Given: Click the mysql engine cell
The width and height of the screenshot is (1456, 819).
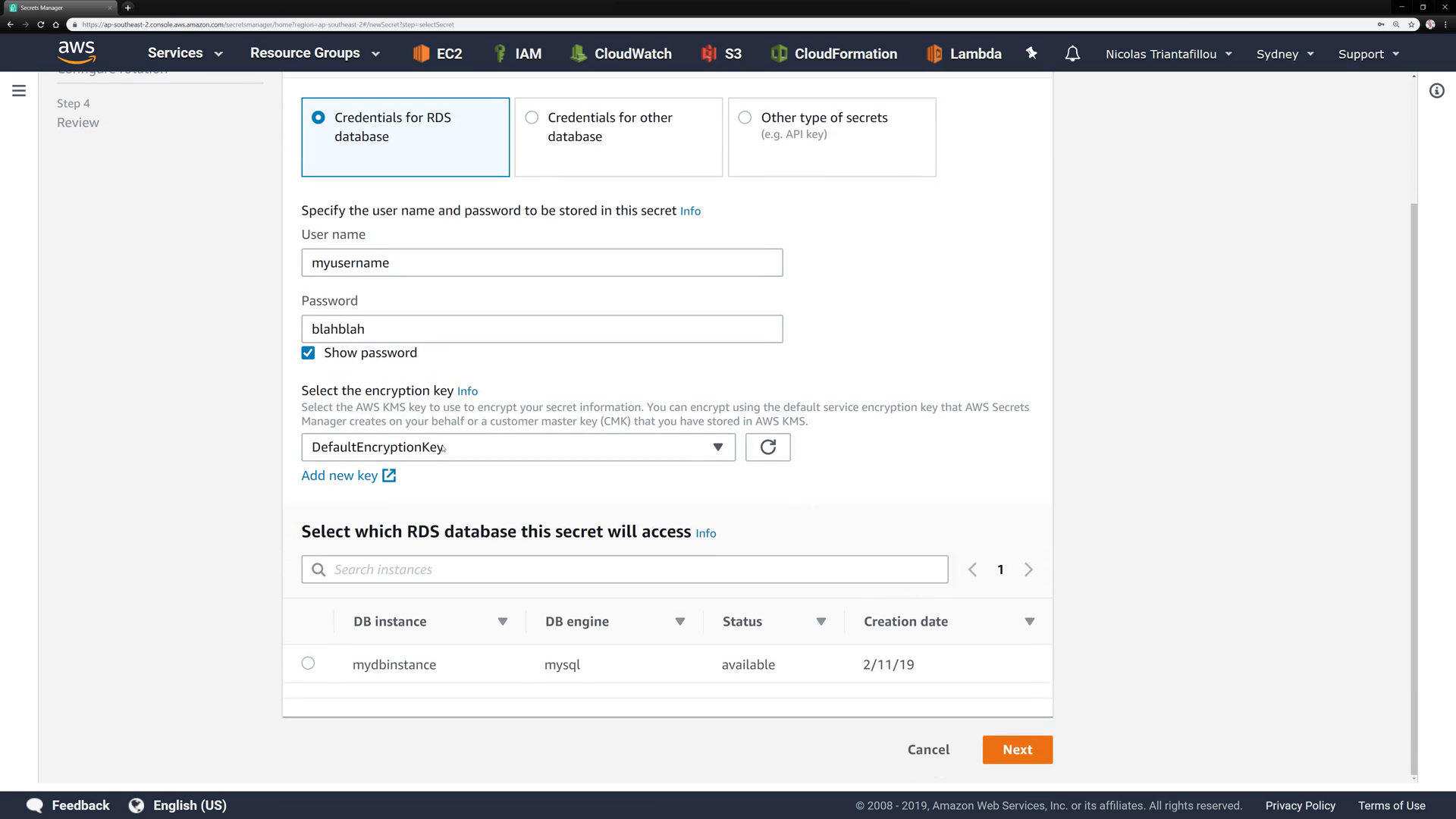Looking at the screenshot, I should click(x=562, y=665).
